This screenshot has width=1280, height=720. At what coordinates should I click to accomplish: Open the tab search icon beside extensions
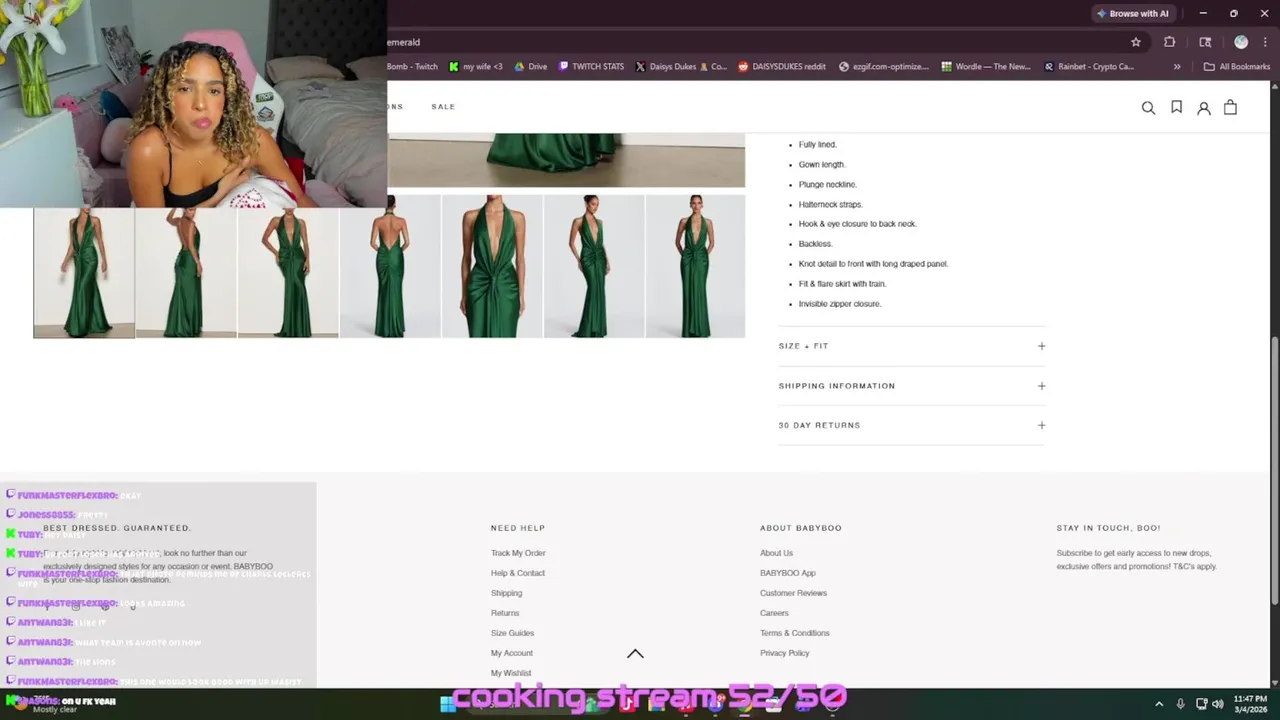1205,42
